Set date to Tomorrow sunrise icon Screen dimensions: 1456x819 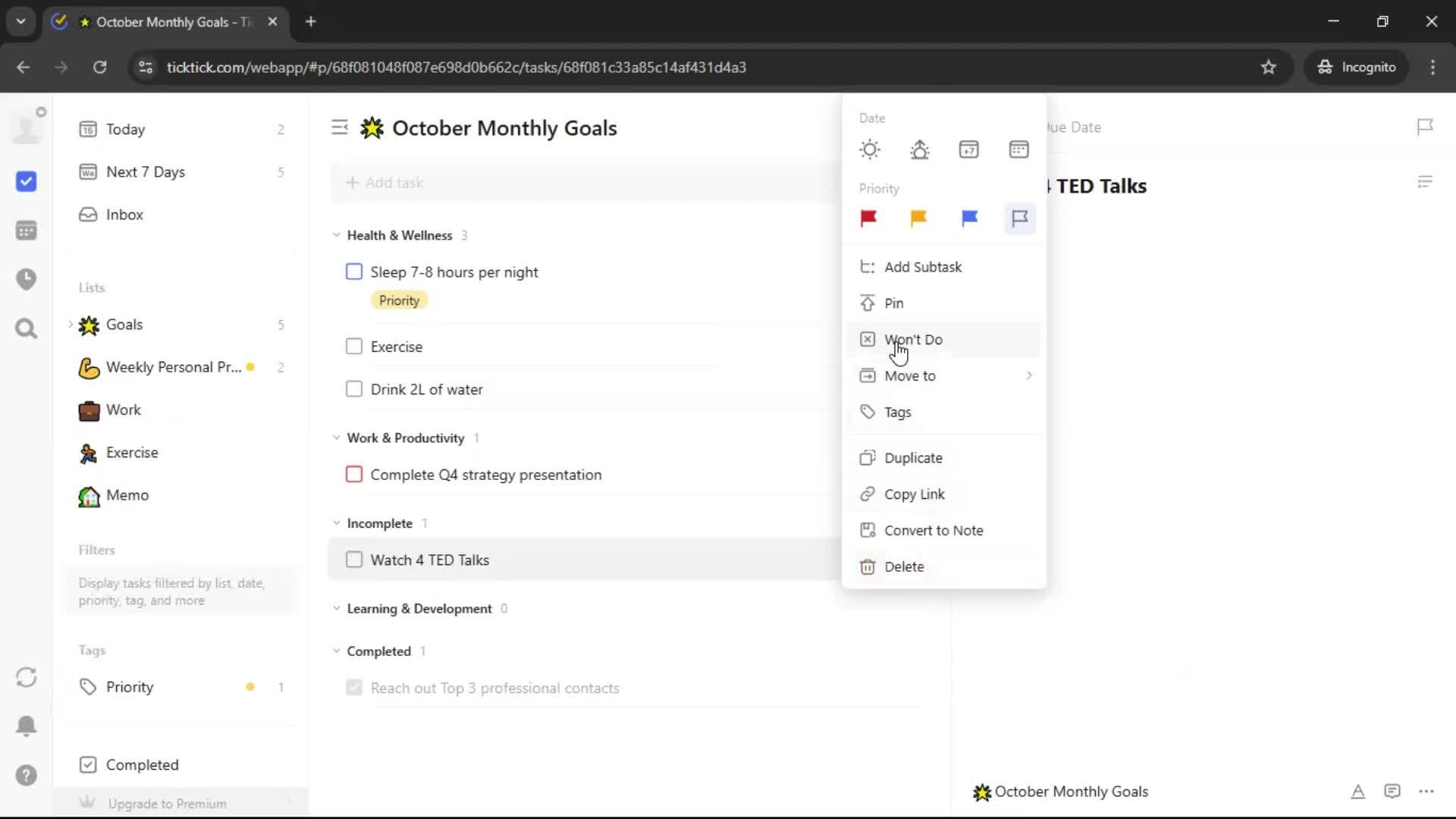pyautogui.click(x=919, y=149)
